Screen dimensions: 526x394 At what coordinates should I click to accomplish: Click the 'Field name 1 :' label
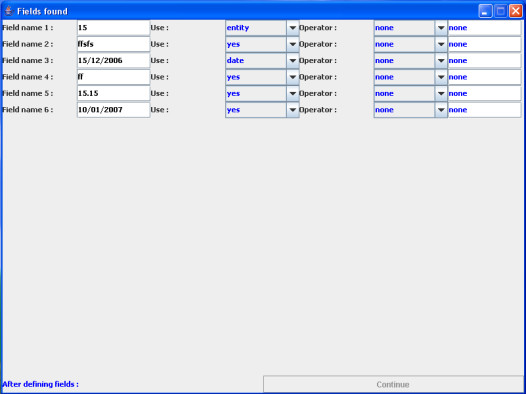coord(28,28)
